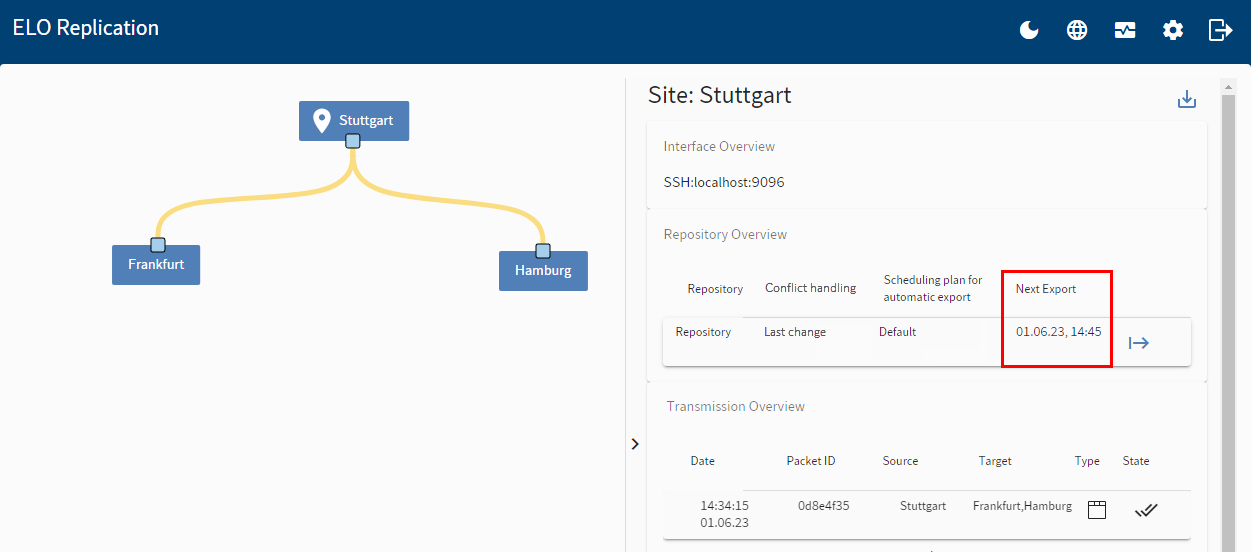
Task: Click the connector port on Frankfurt node
Action: coord(157,245)
